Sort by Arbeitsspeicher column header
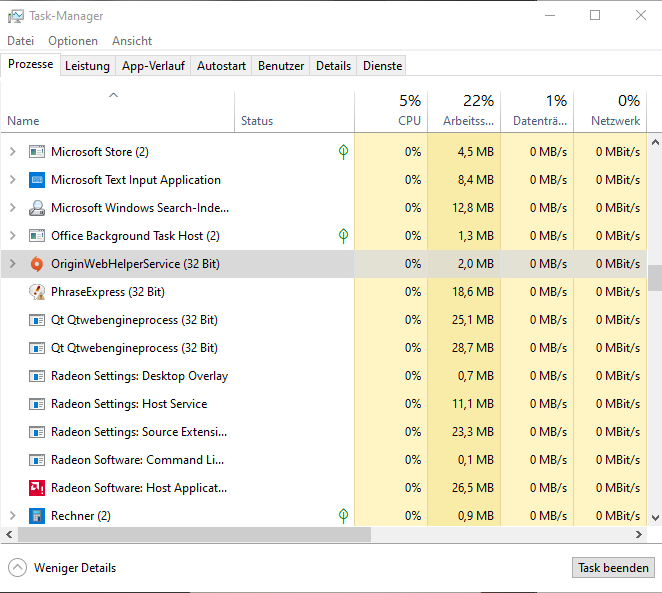 coord(464,110)
